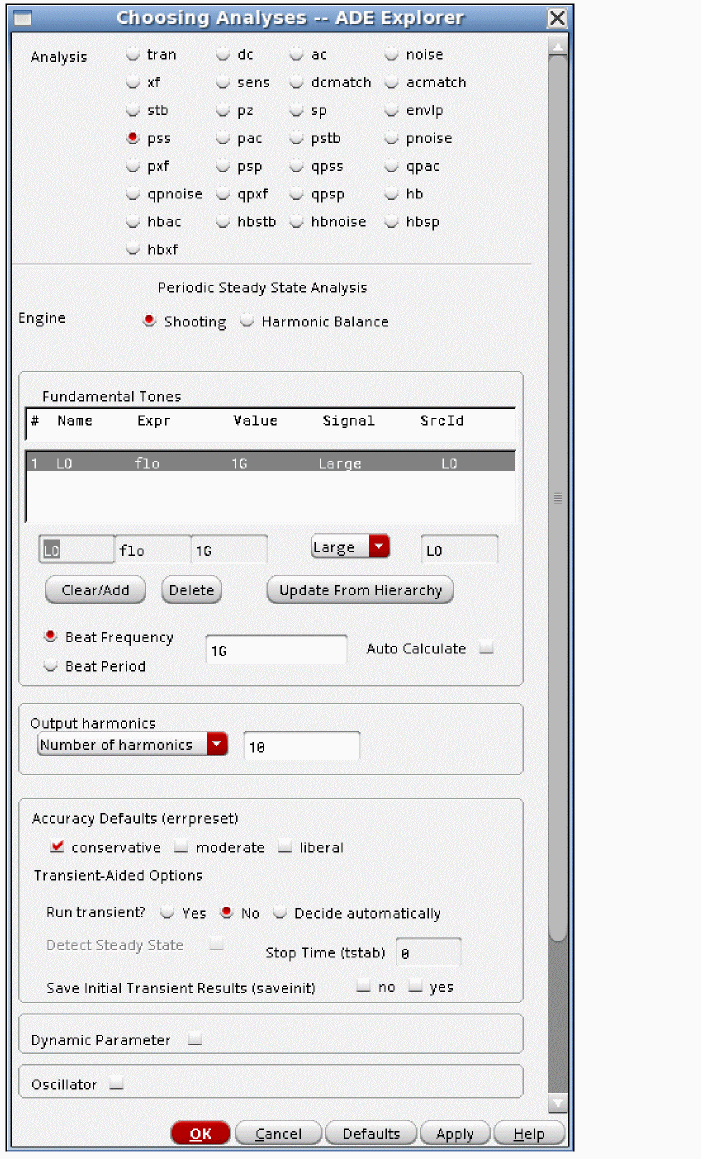
Task: Select the acmatch analysis
Action: pos(392,82)
